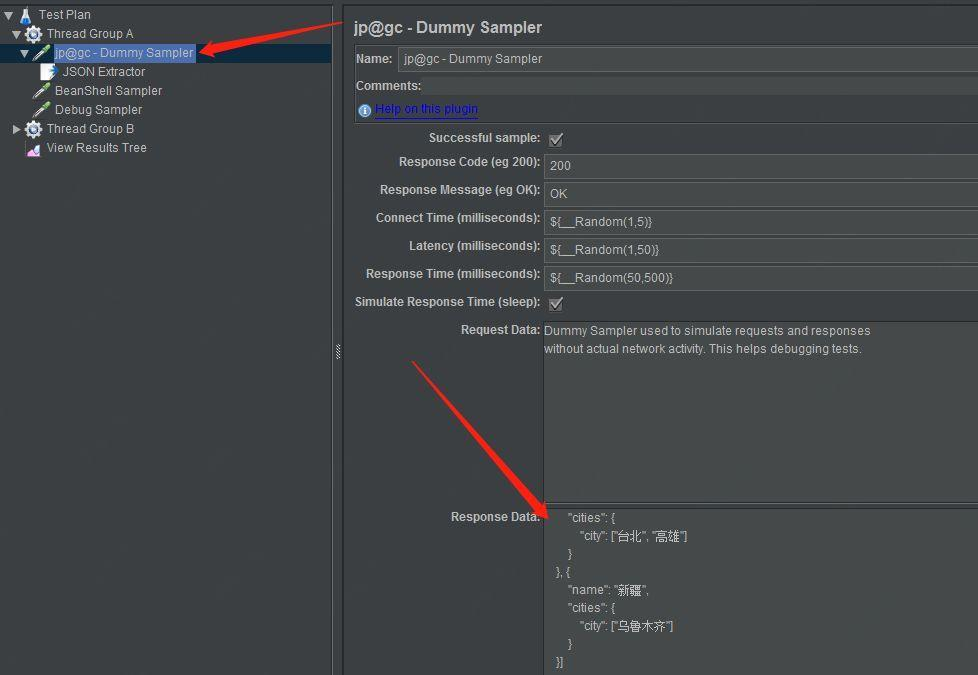The height and width of the screenshot is (675, 978).
Task: Click the View Results Tree icon
Action: click(x=34, y=148)
